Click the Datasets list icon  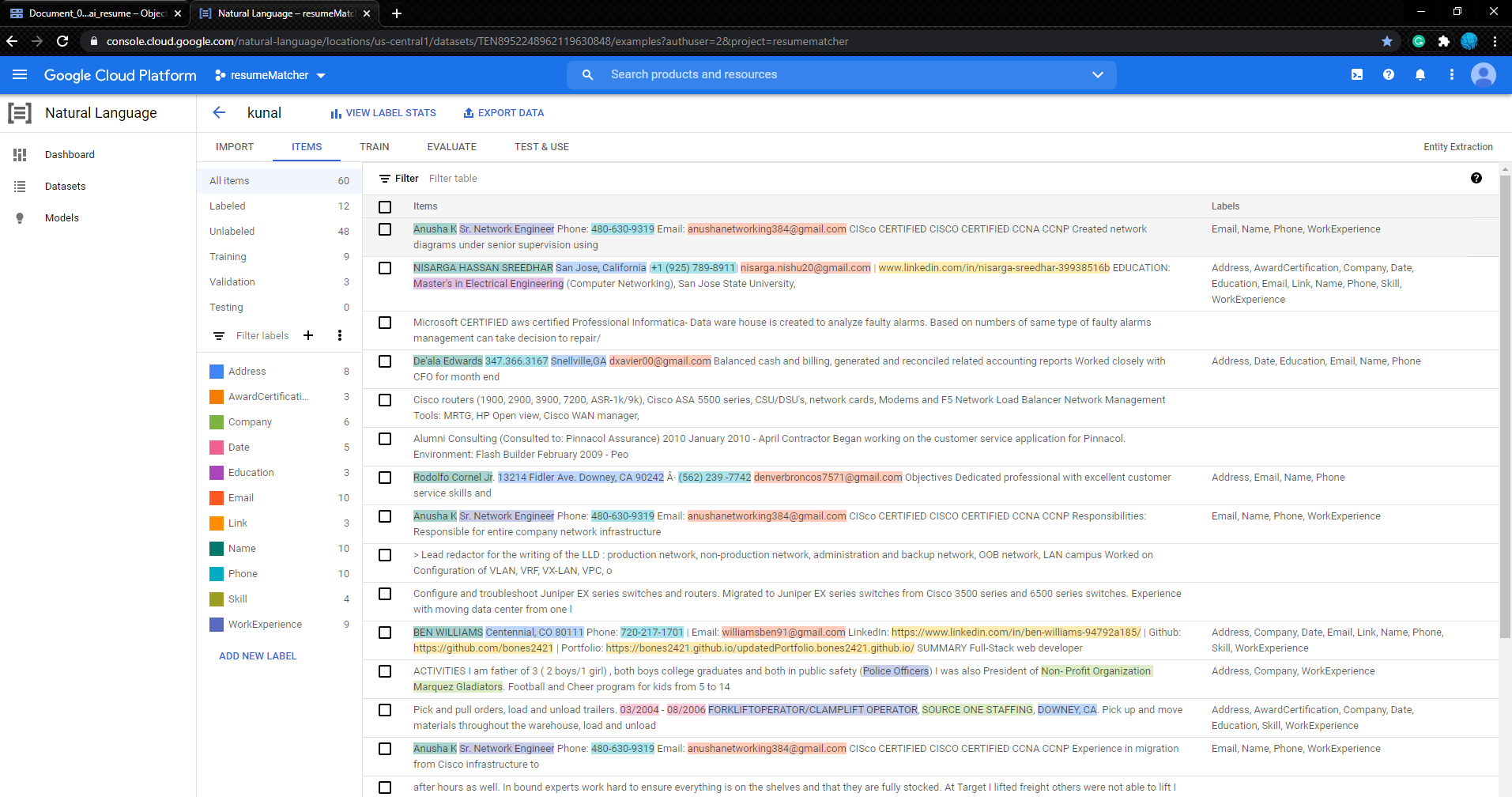tap(20, 187)
